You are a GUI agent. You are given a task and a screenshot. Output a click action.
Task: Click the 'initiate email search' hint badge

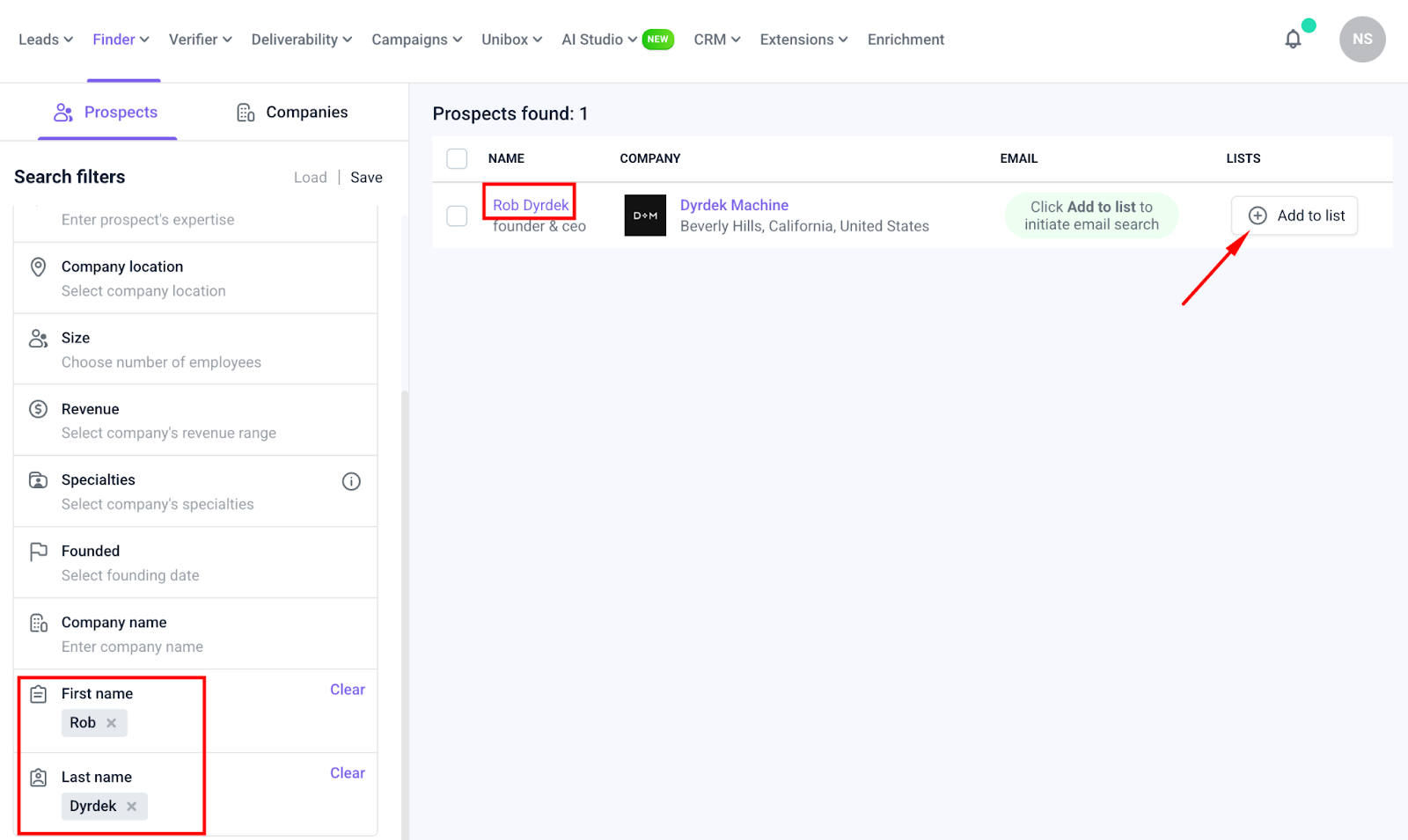tap(1091, 215)
